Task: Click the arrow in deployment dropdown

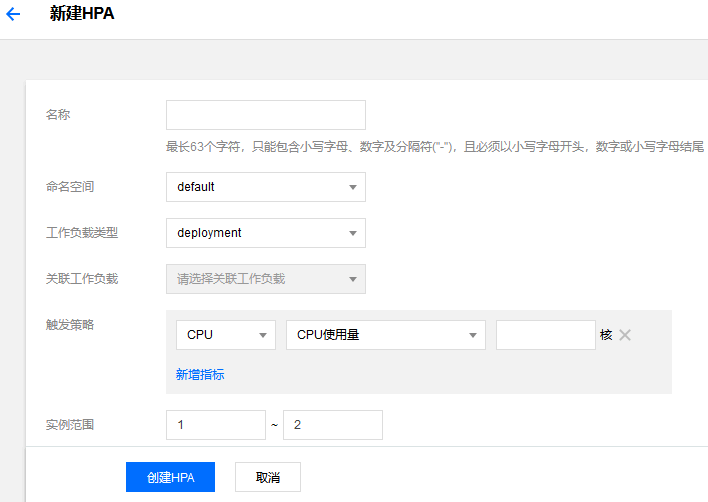Action: coord(353,233)
